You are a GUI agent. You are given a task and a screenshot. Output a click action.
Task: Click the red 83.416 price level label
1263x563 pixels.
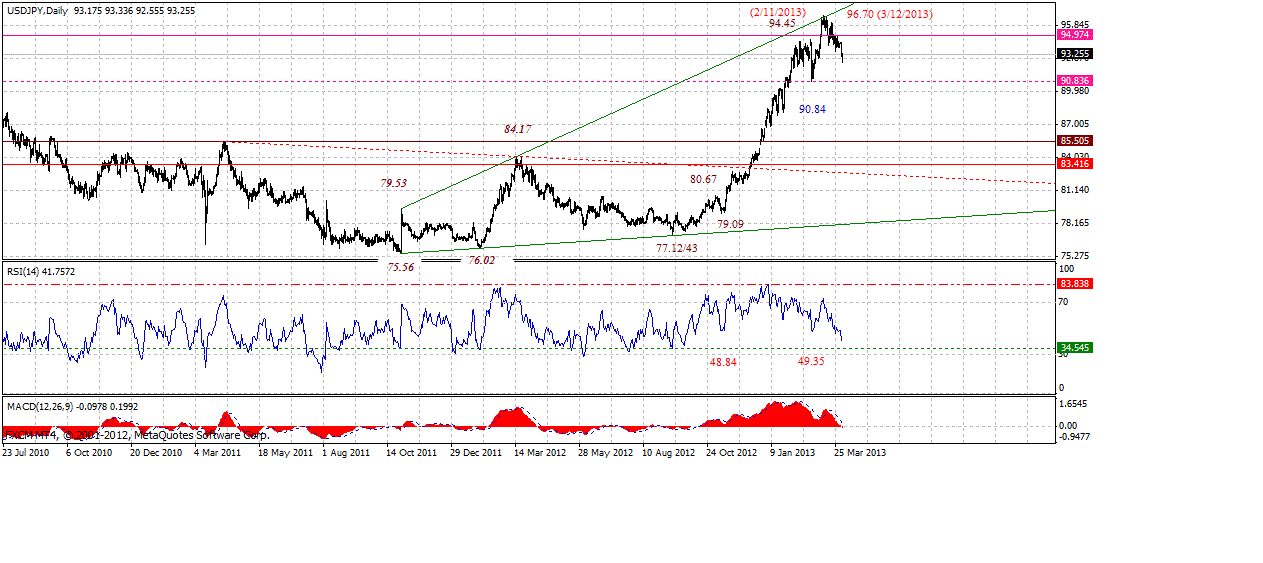tap(1074, 163)
